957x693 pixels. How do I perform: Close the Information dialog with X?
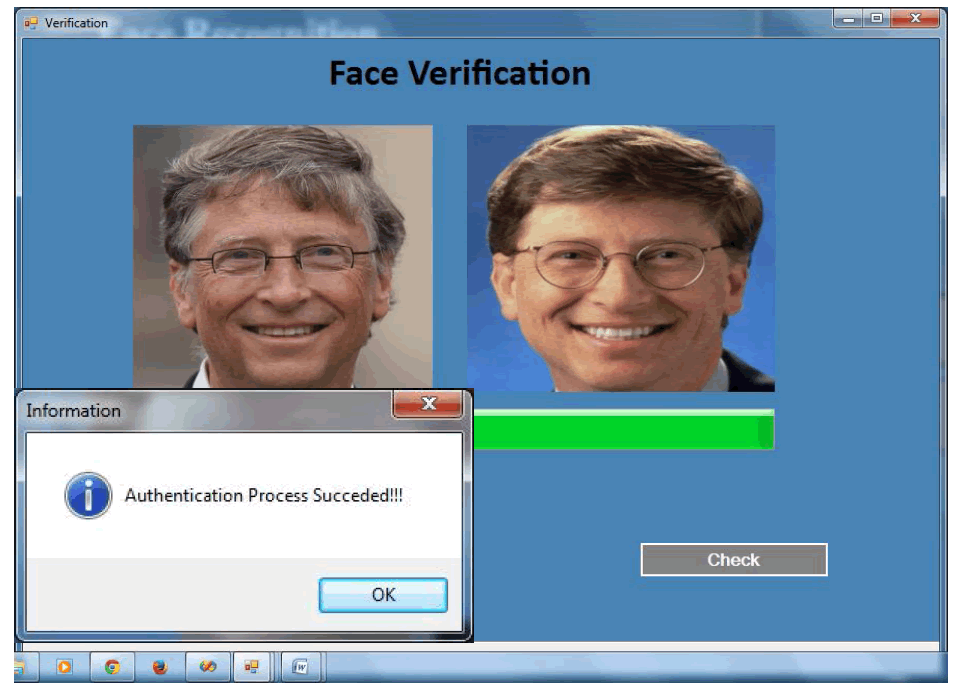point(428,404)
